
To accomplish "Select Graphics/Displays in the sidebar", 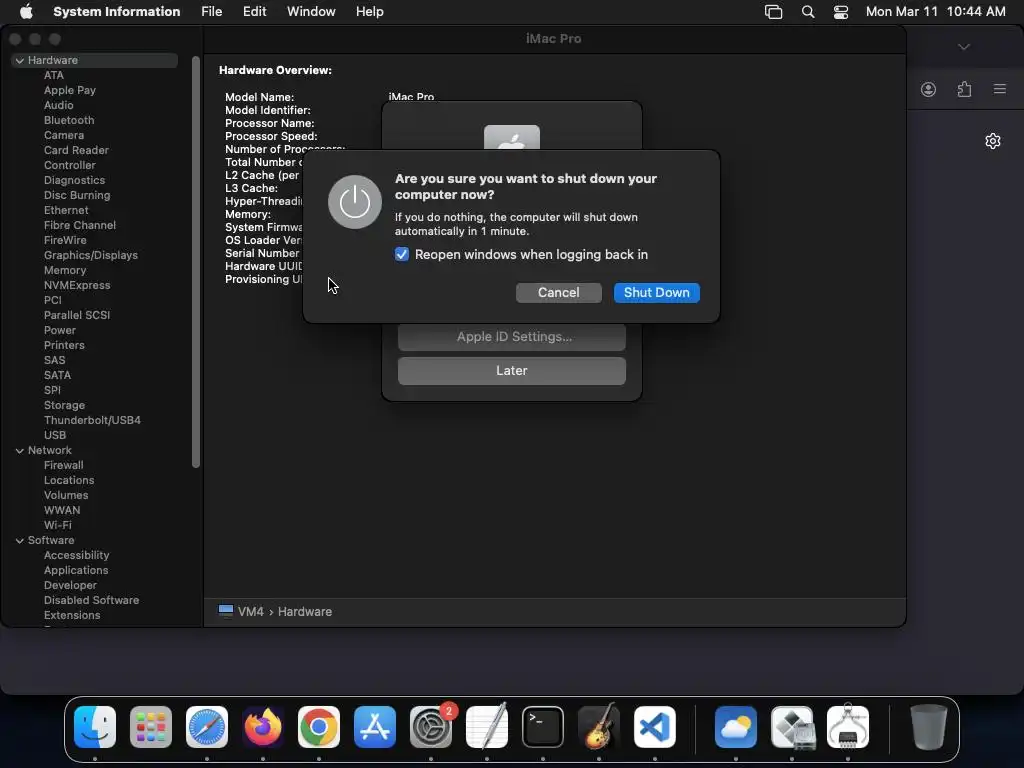I will (x=91, y=255).
